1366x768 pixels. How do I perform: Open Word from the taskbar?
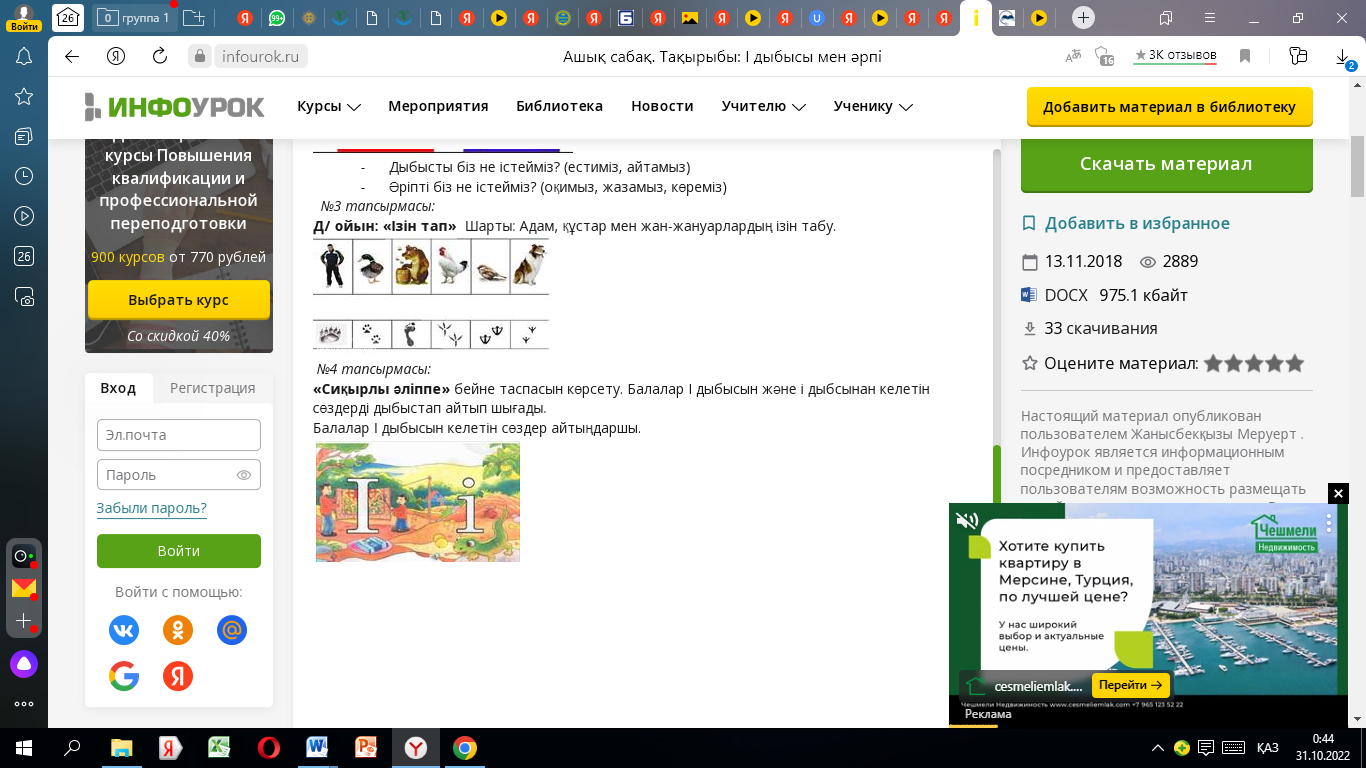point(317,747)
